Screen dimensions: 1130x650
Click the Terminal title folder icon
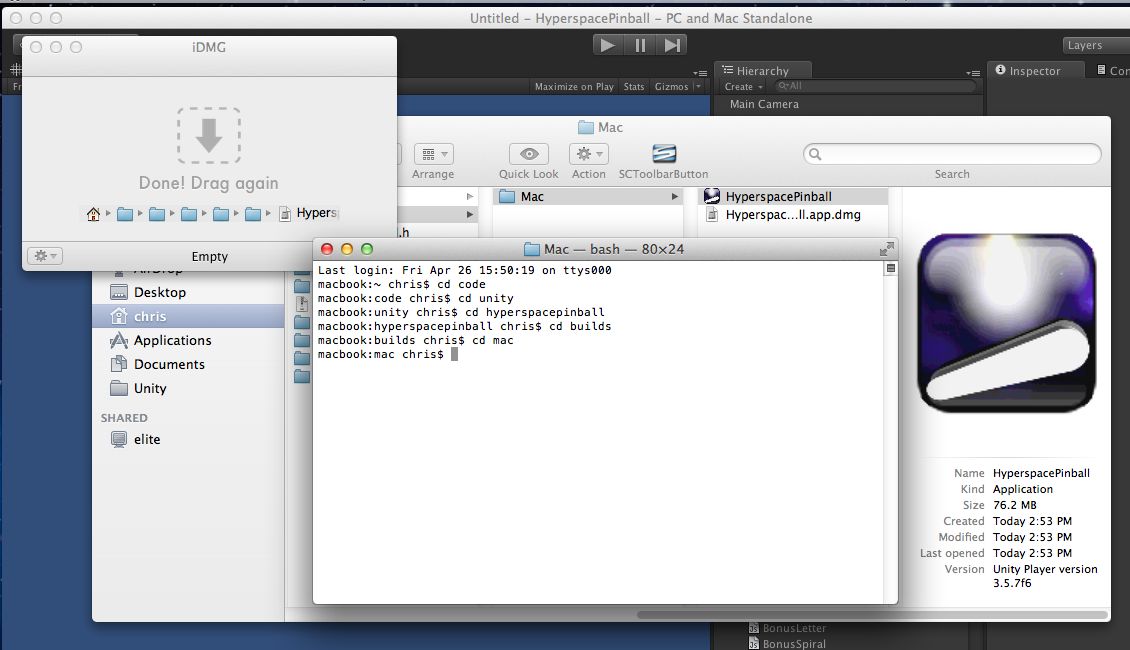coord(532,249)
